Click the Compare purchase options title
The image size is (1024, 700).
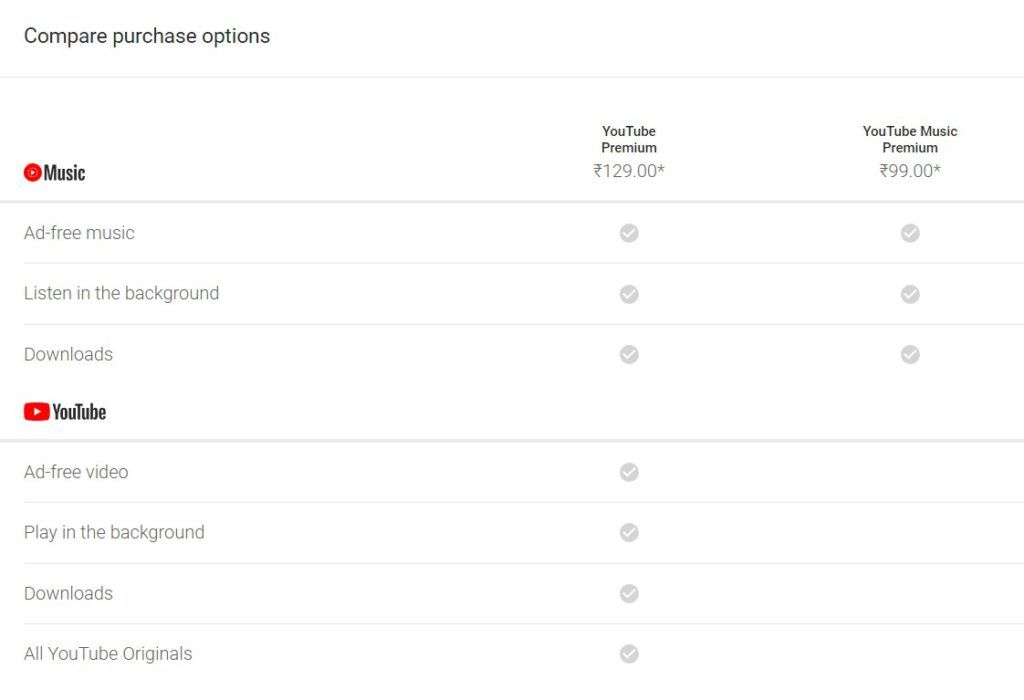pos(147,36)
